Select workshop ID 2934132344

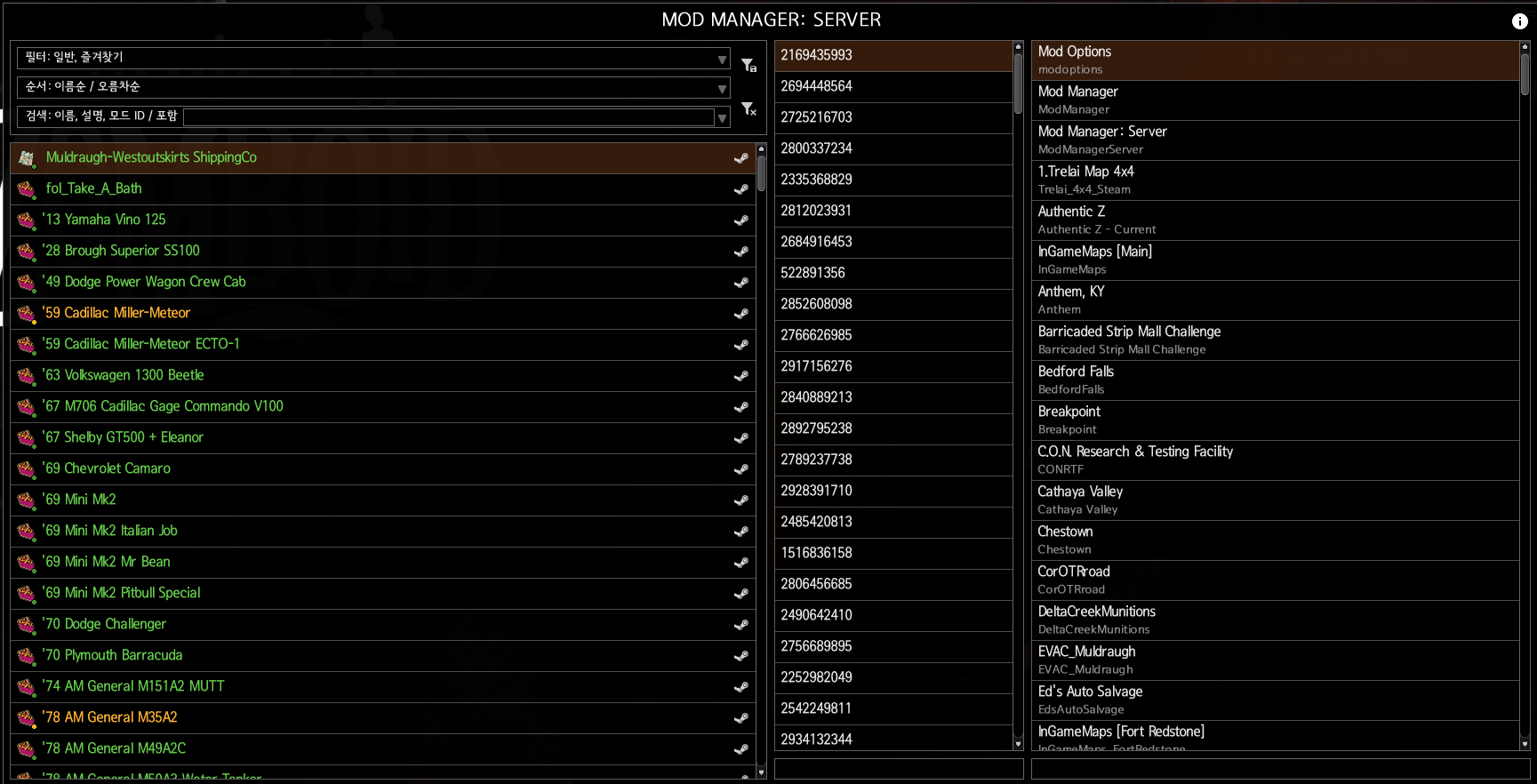[x=893, y=739]
